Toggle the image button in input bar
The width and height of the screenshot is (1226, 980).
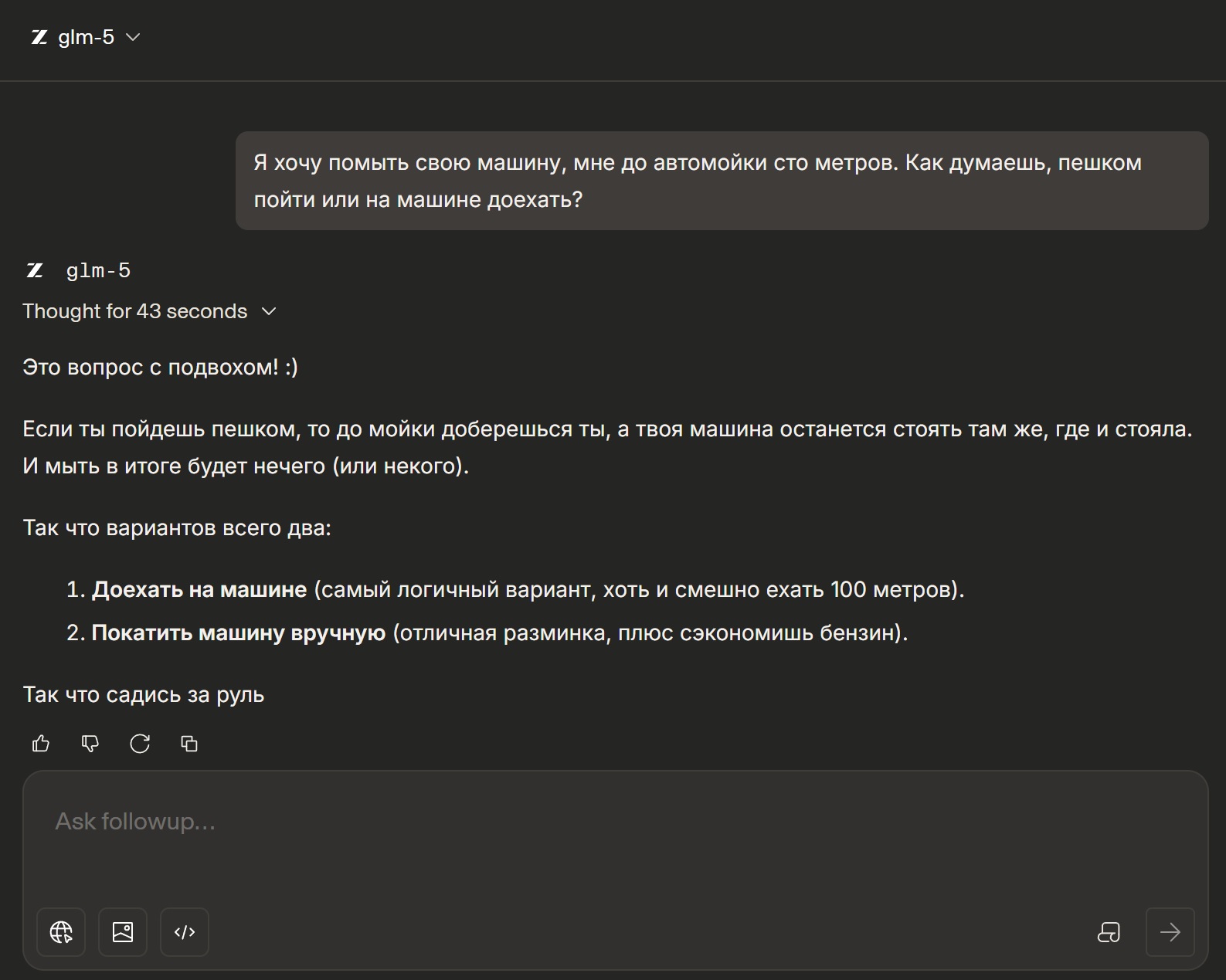pyautogui.click(x=123, y=932)
